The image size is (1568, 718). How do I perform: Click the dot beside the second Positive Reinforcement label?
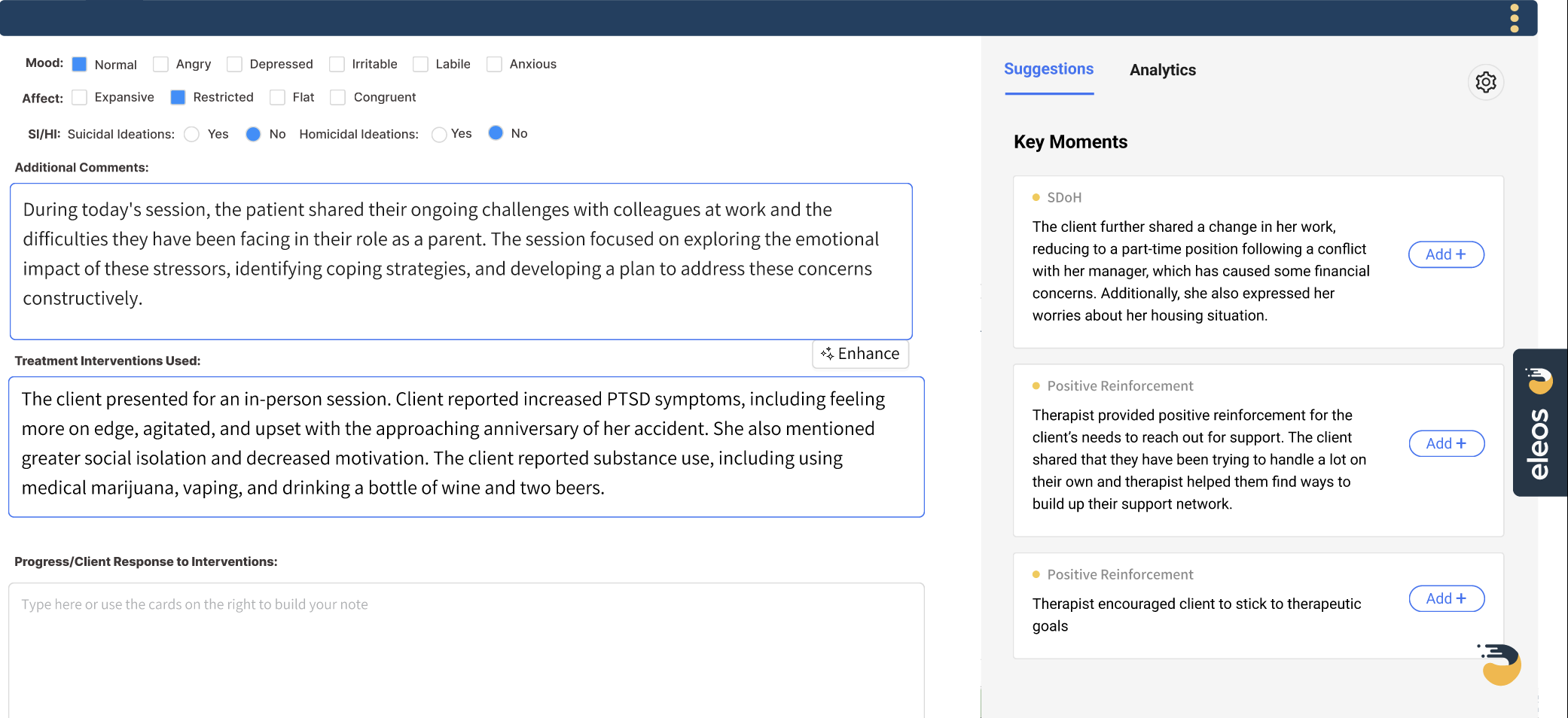coord(1035,574)
